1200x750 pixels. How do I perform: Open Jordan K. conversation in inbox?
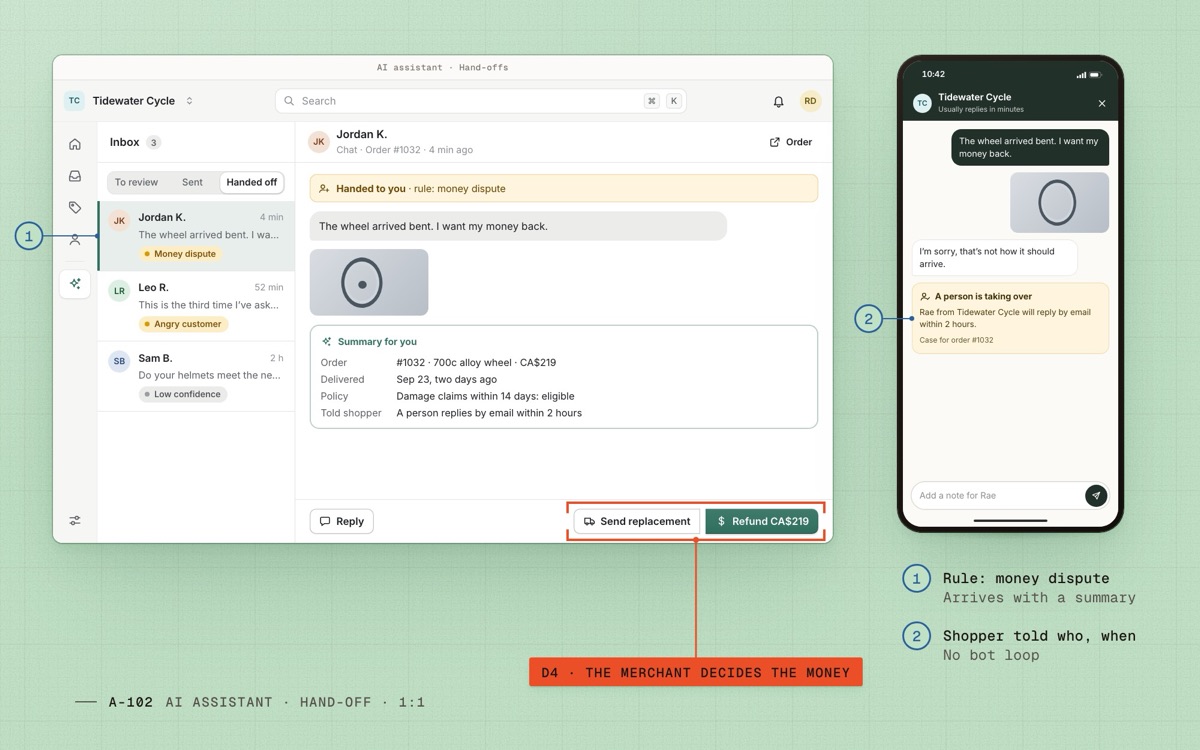tap(196, 236)
